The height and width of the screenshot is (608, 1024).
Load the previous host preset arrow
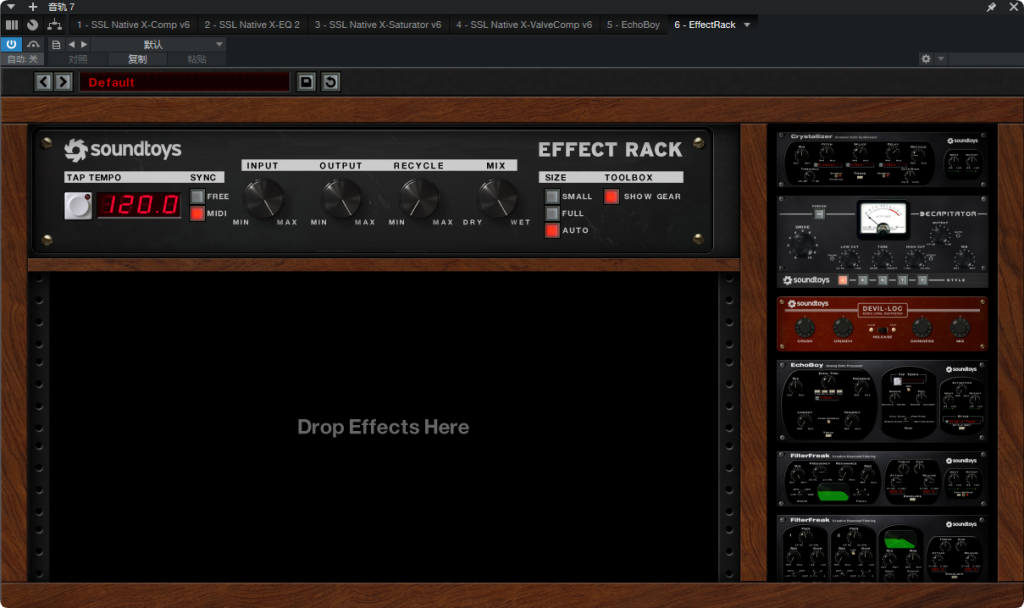click(x=71, y=44)
